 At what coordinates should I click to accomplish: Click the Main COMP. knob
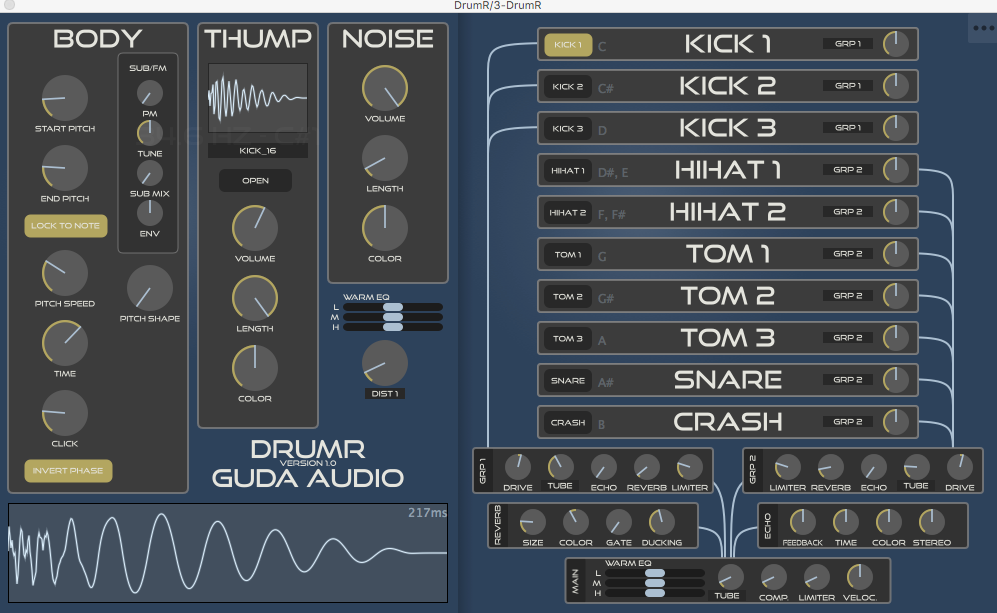(773, 577)
